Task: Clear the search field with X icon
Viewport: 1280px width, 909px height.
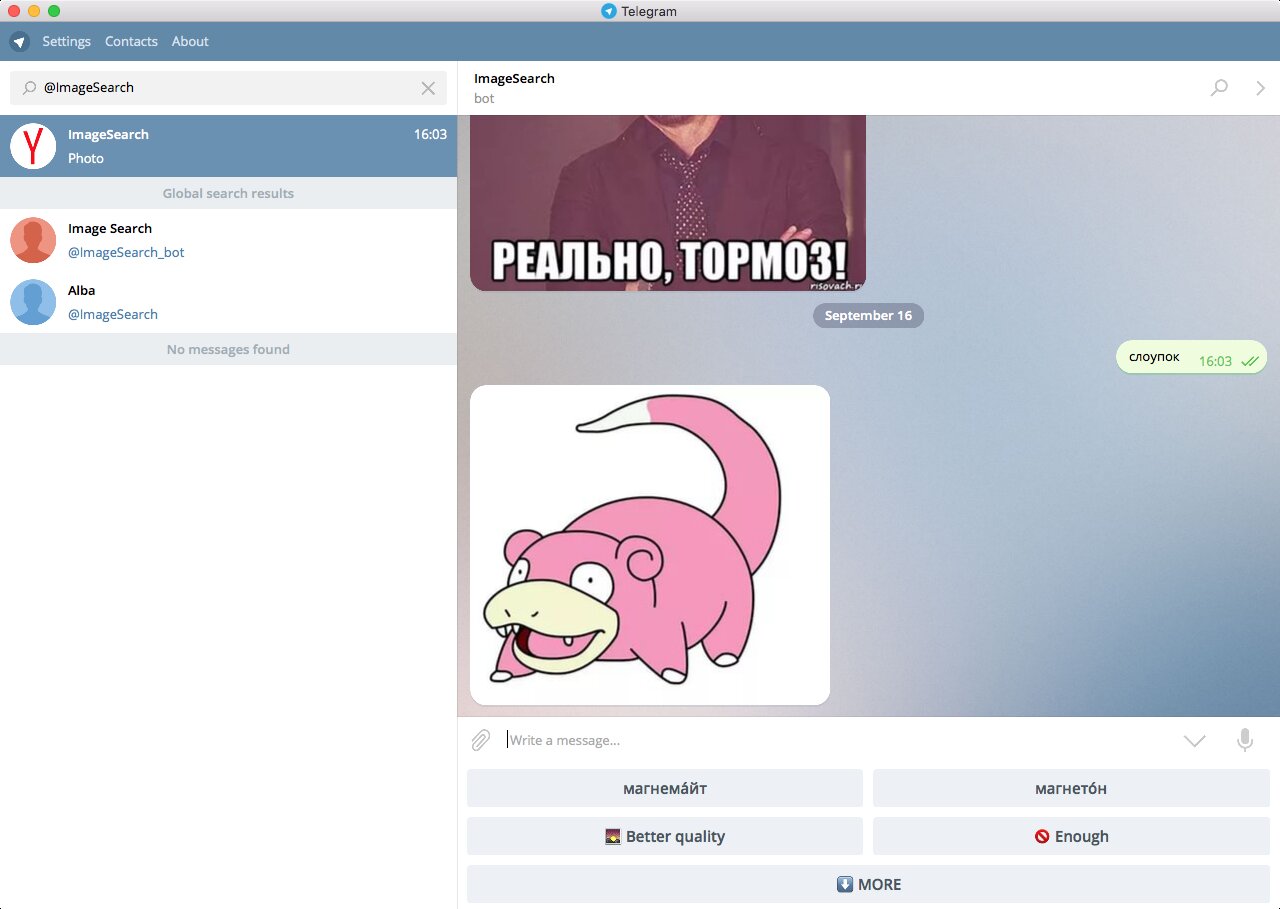Action: pos(428,88)
